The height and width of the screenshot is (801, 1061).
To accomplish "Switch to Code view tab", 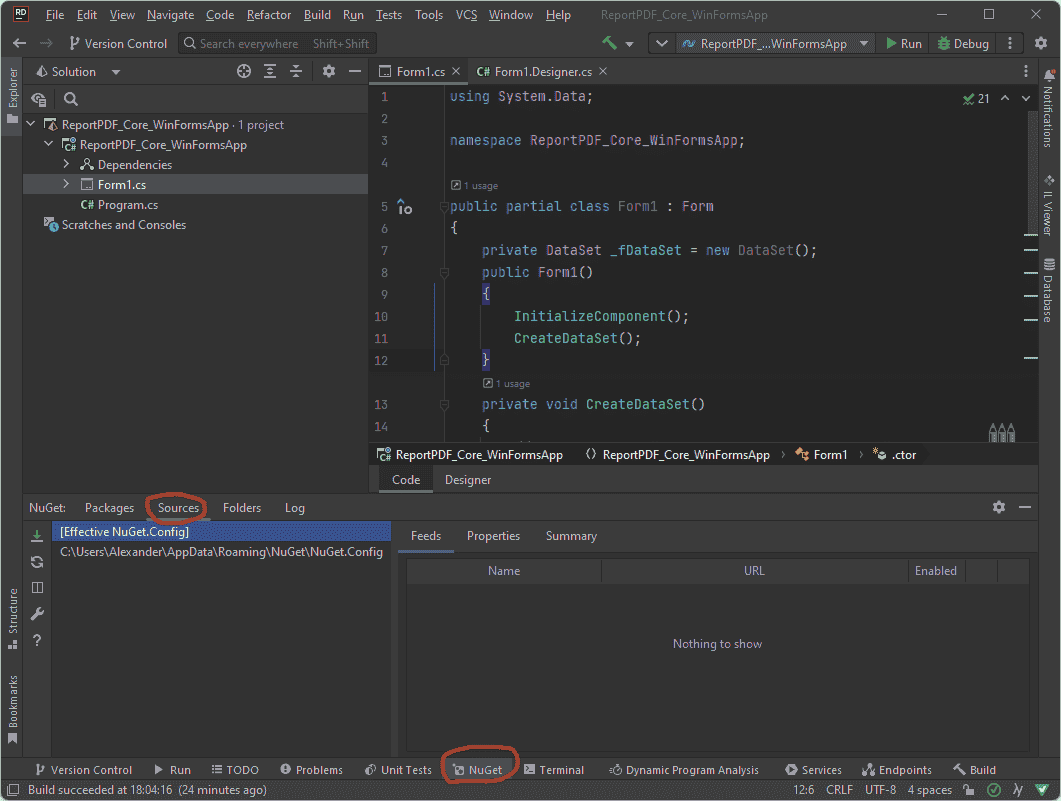I will 406,480.
